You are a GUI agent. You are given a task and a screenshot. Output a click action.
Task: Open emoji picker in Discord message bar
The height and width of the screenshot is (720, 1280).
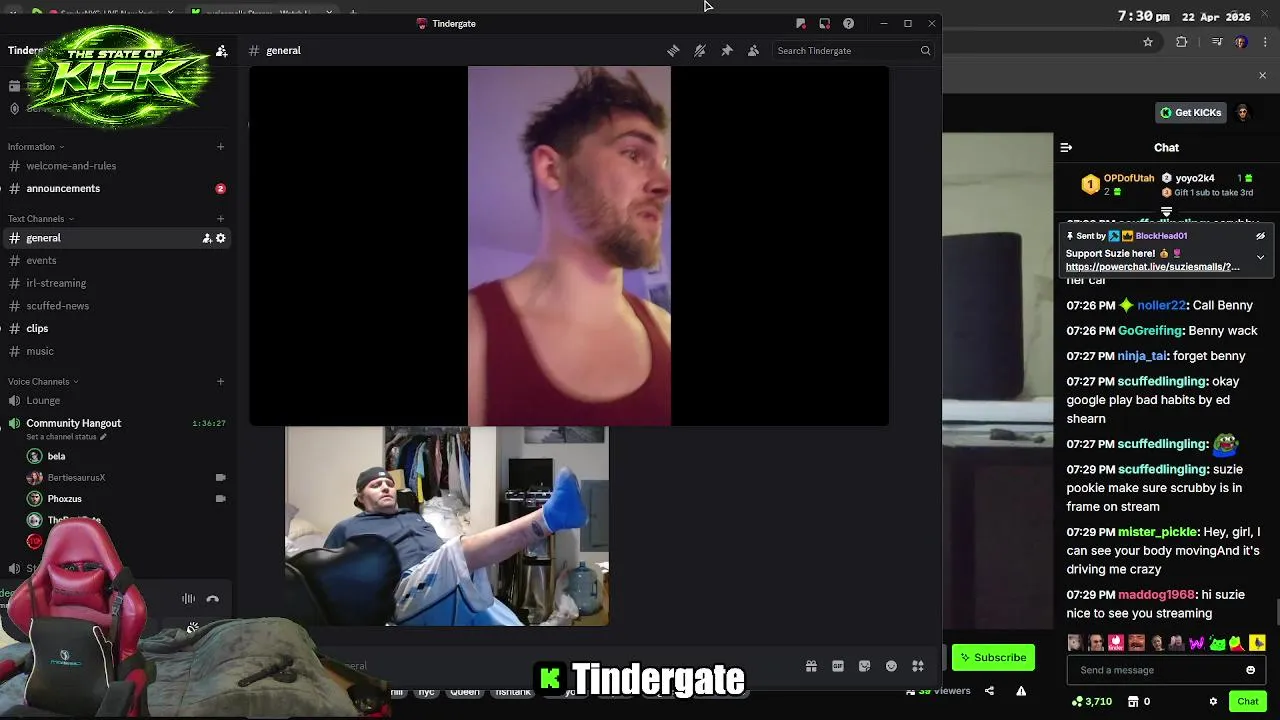coord(891,666)
